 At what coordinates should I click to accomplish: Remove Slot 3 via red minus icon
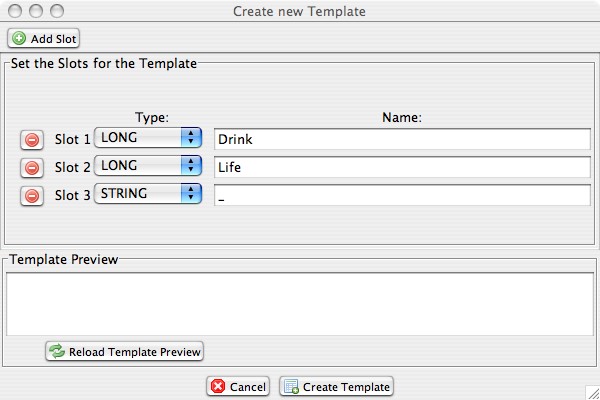[x=31, y=196]
